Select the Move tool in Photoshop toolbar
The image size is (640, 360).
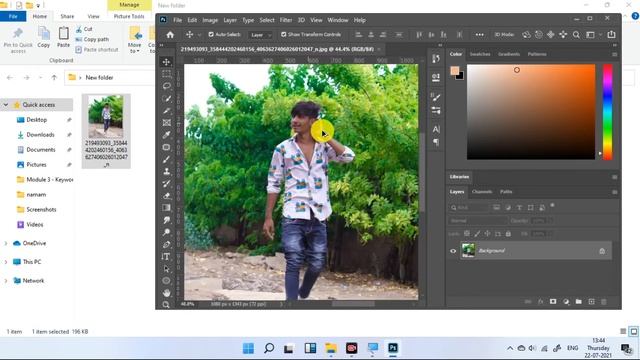click(167, 62)
